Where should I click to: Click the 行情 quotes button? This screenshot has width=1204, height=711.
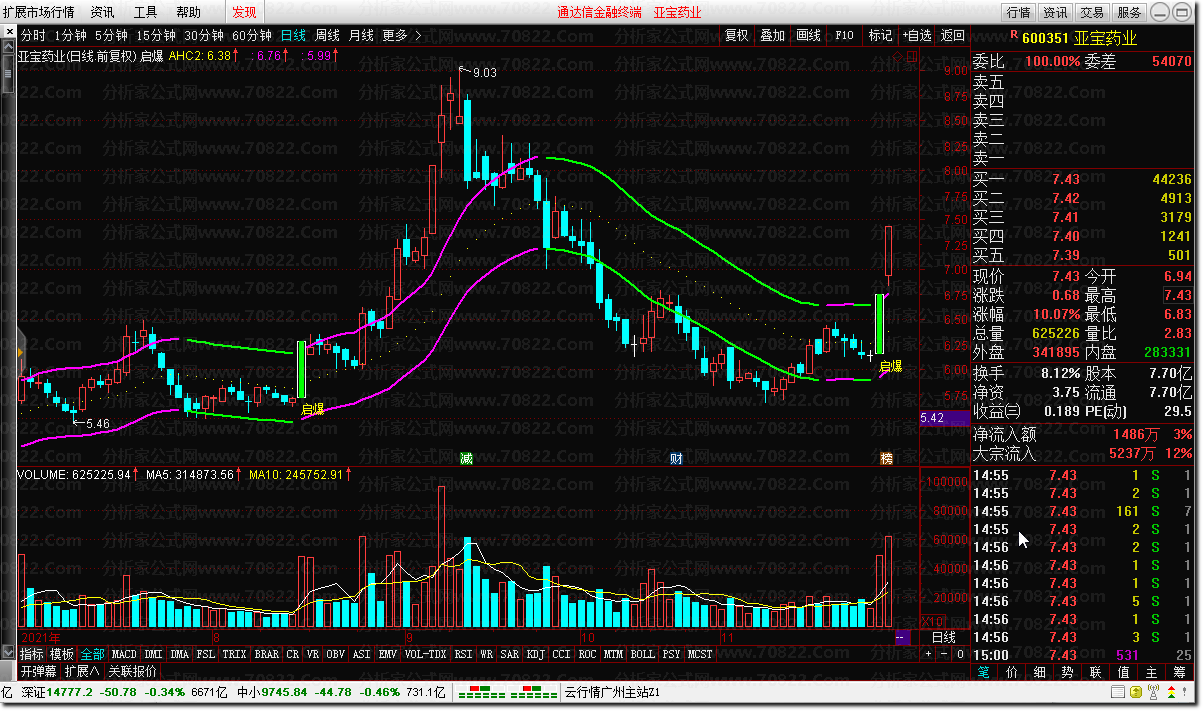pyautogui.click(x=1018, y=12)
